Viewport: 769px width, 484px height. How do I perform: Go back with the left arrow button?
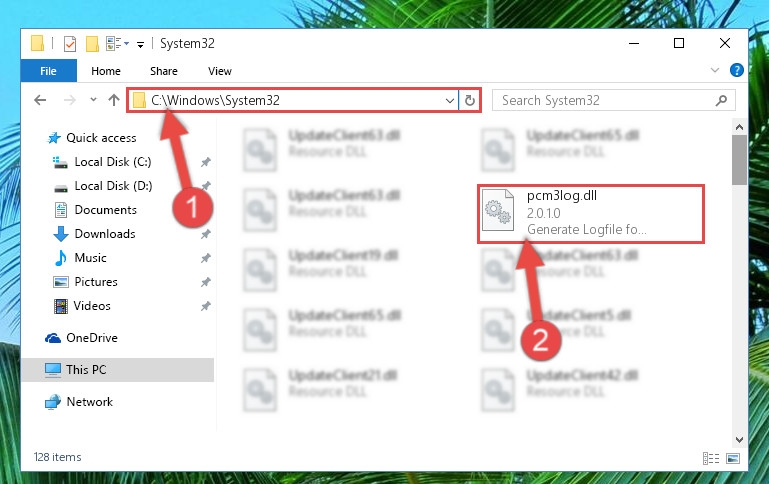click(x=40, y=100)
